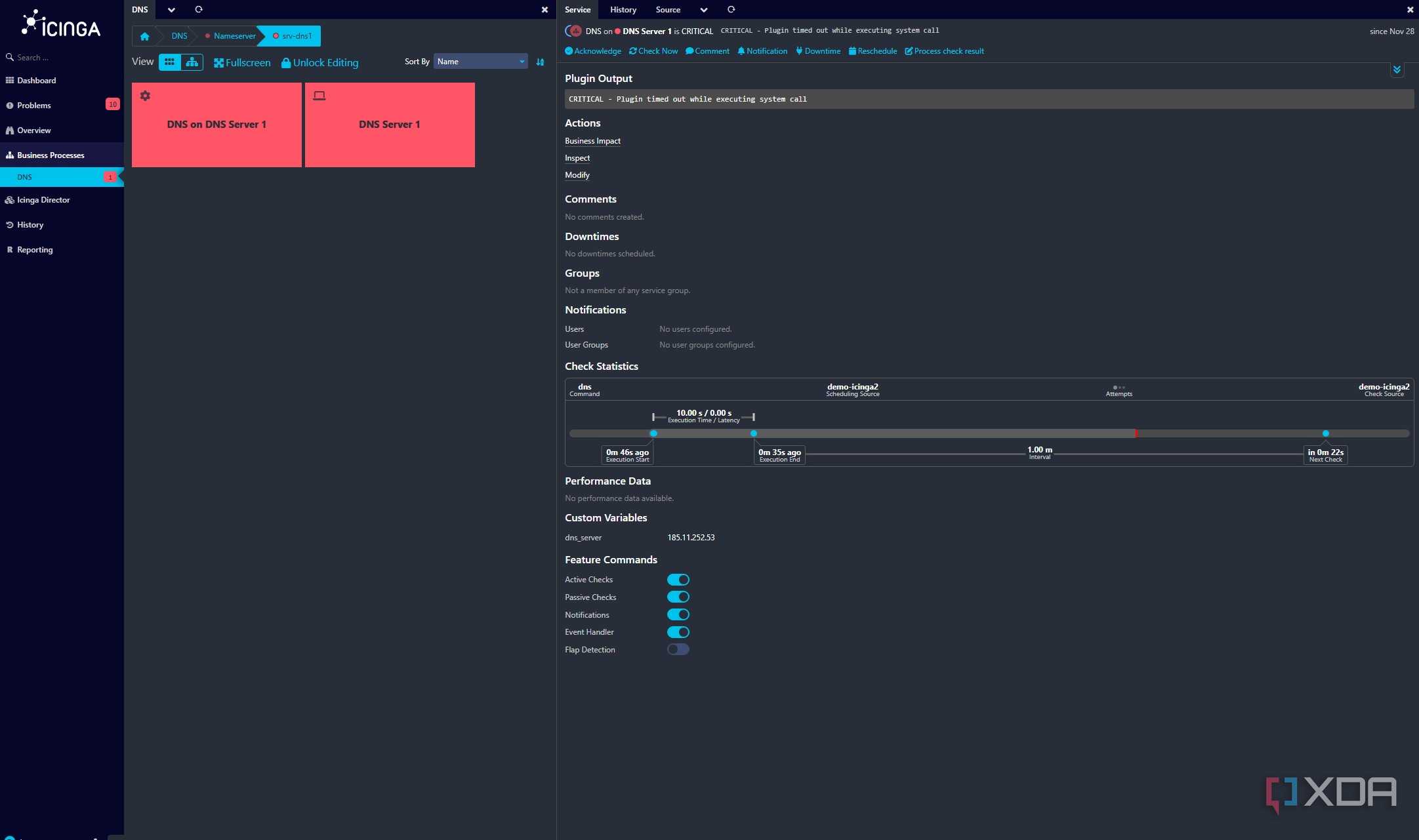The width and height of the screenshot is (1419, 840).
Task: Open Reporting in the sidebar
Action: tap(62, 249)
